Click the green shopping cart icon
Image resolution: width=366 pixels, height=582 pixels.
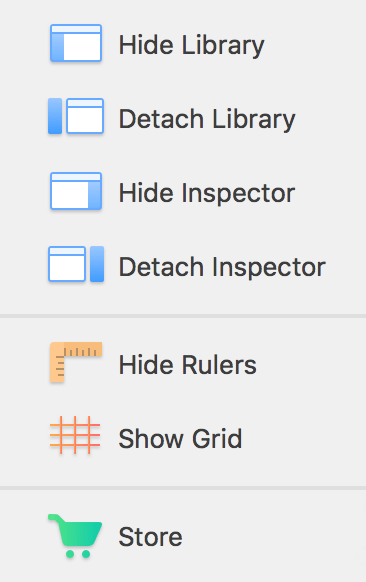[x=75, y=536]
